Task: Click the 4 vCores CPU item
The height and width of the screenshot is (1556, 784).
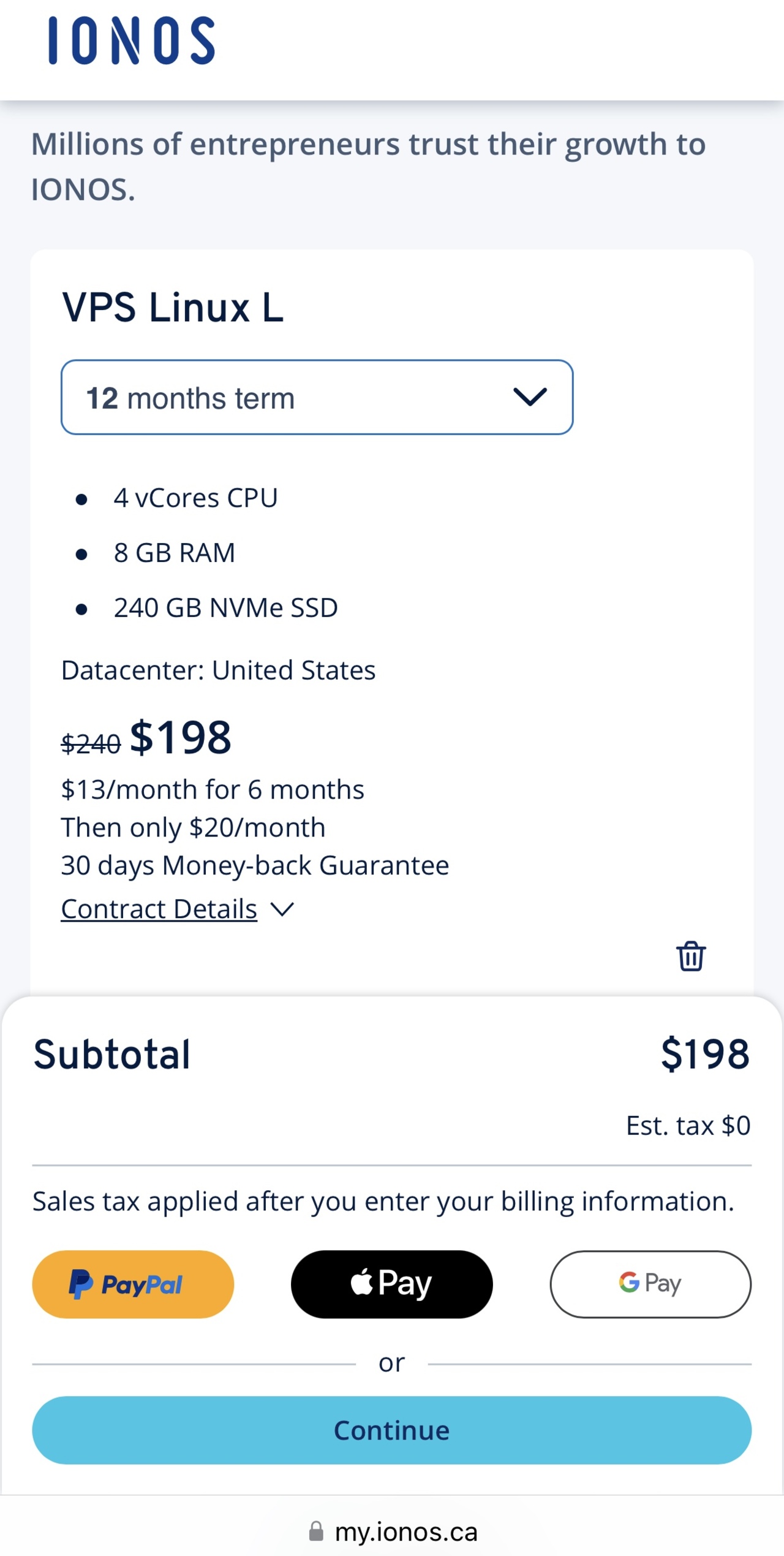Action: click(195, 498)
